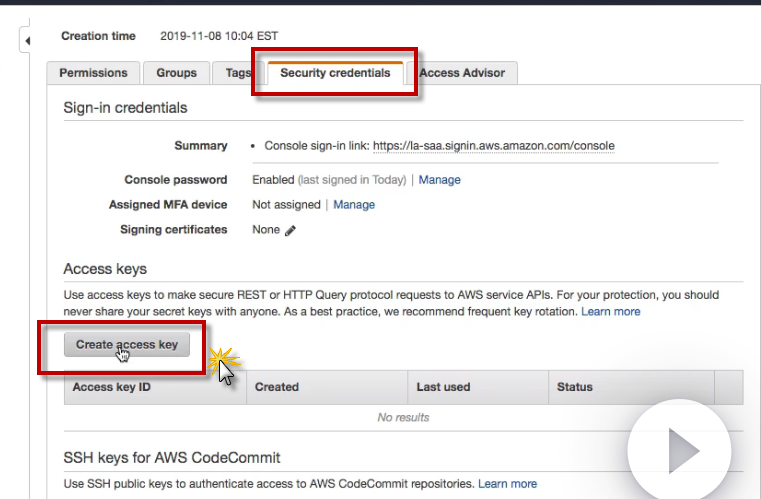The image size is (761, 499).
Task: Sort by the Created column header
Action: click(277, 387)
